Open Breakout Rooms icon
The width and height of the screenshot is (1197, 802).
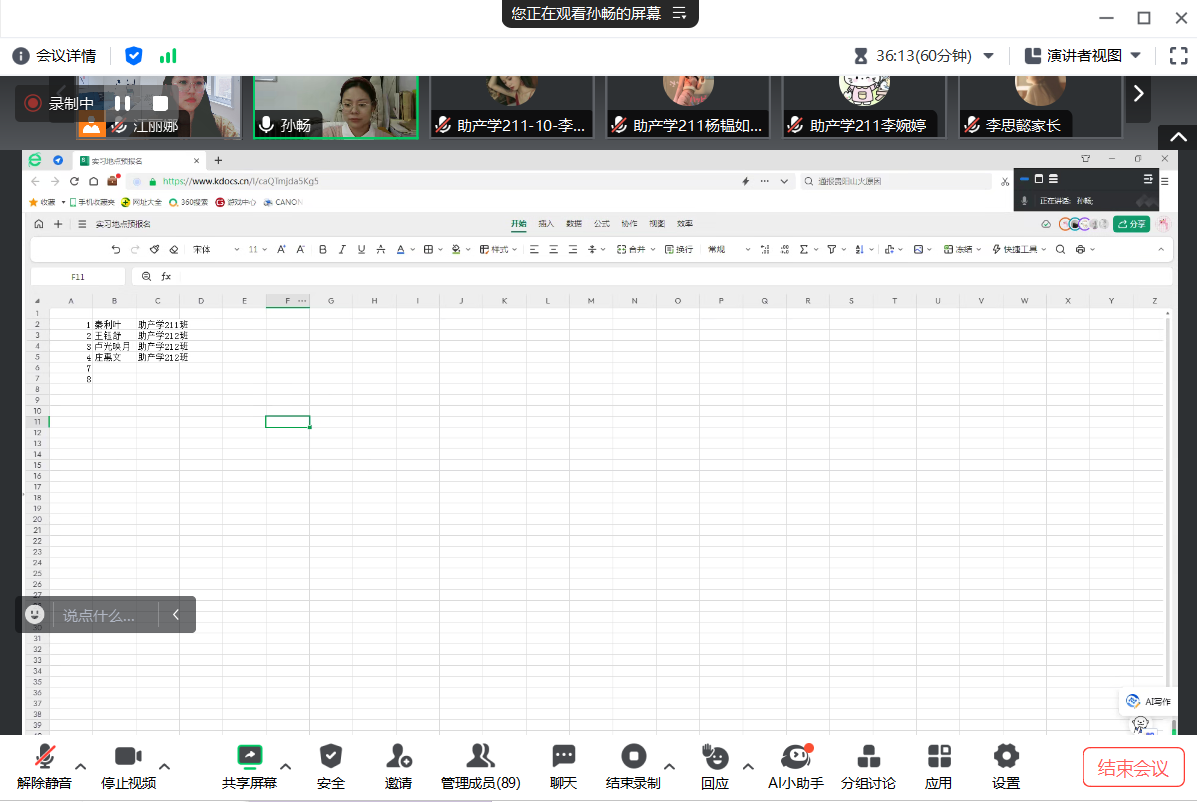tap(867, 757)
